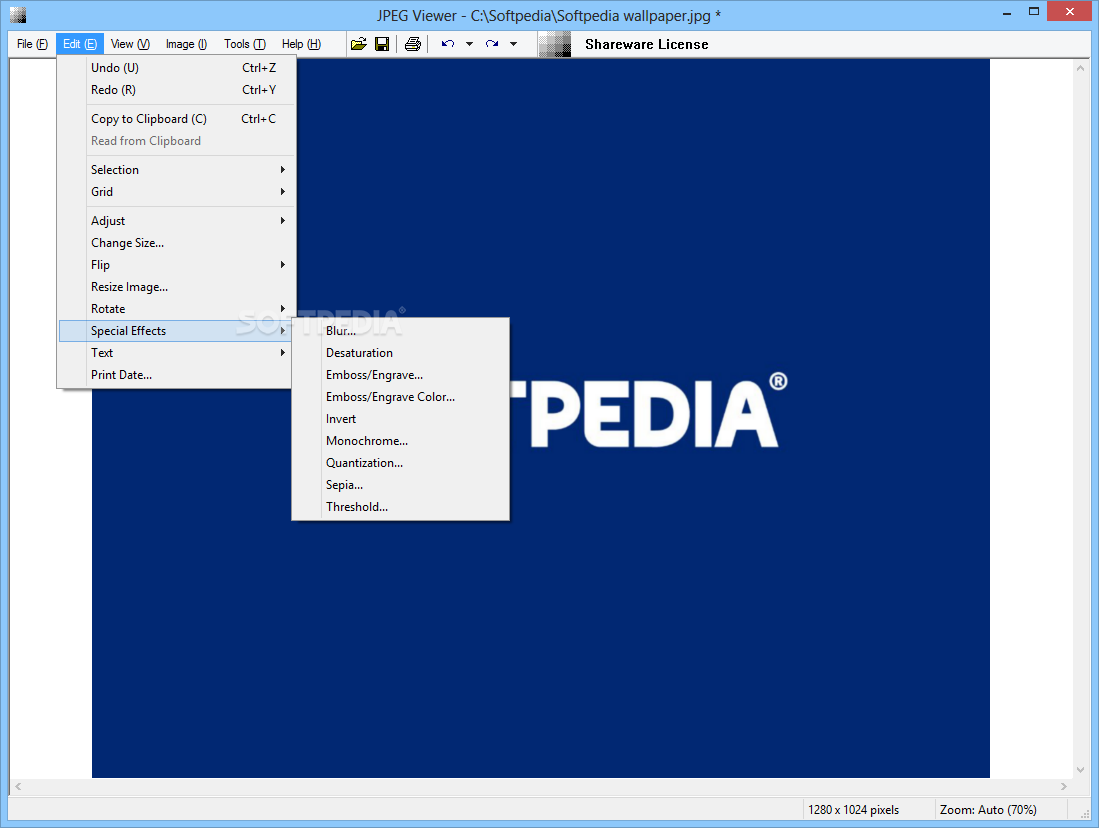This screenshot has height=828, width=1099.
Task: Open the Monochrome... effect
Action: [x=400, y=441]
